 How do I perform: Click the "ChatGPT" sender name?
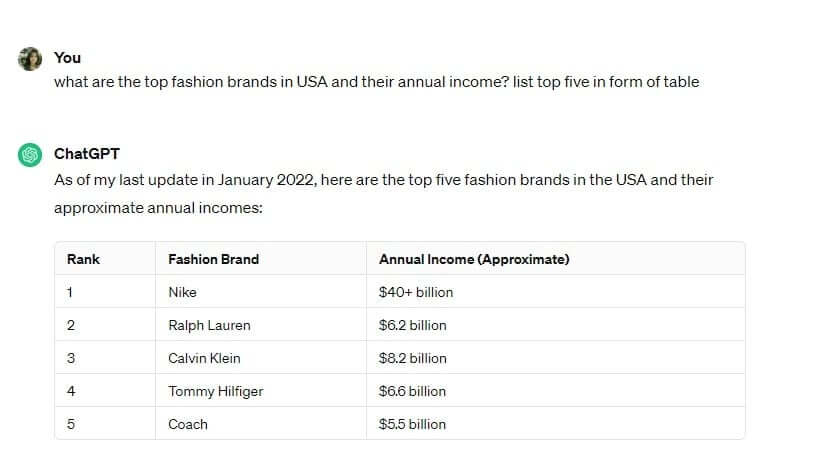[x=87, y=153]
